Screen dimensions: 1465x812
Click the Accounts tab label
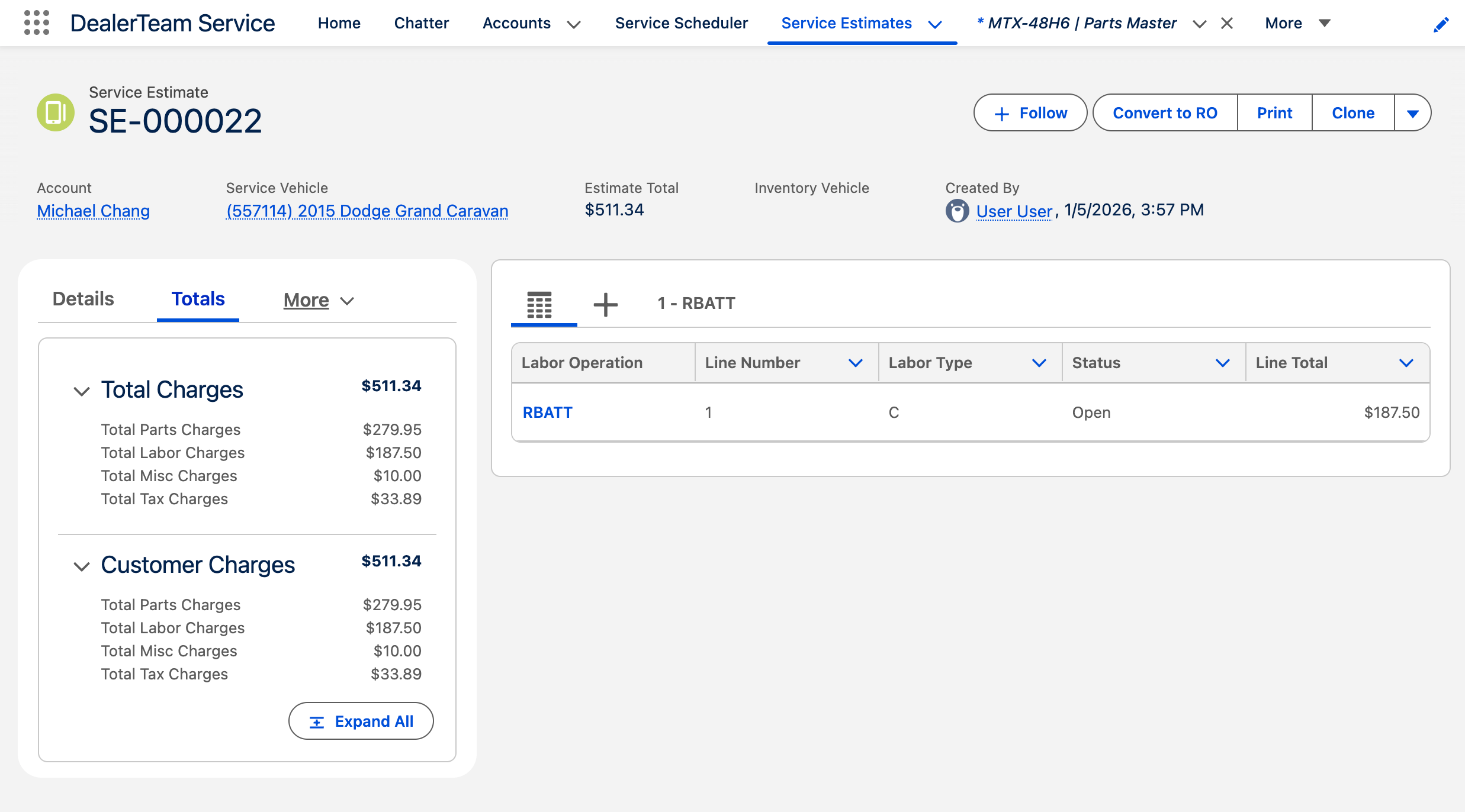tap(516, 23)
